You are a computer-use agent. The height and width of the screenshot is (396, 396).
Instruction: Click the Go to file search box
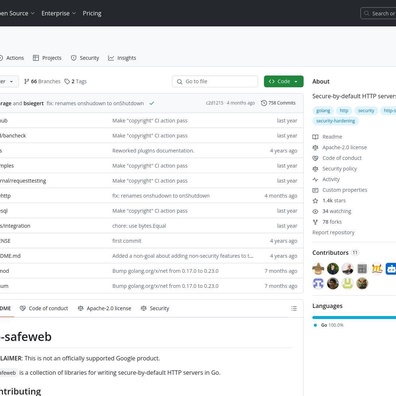click(x=215, y=81)
